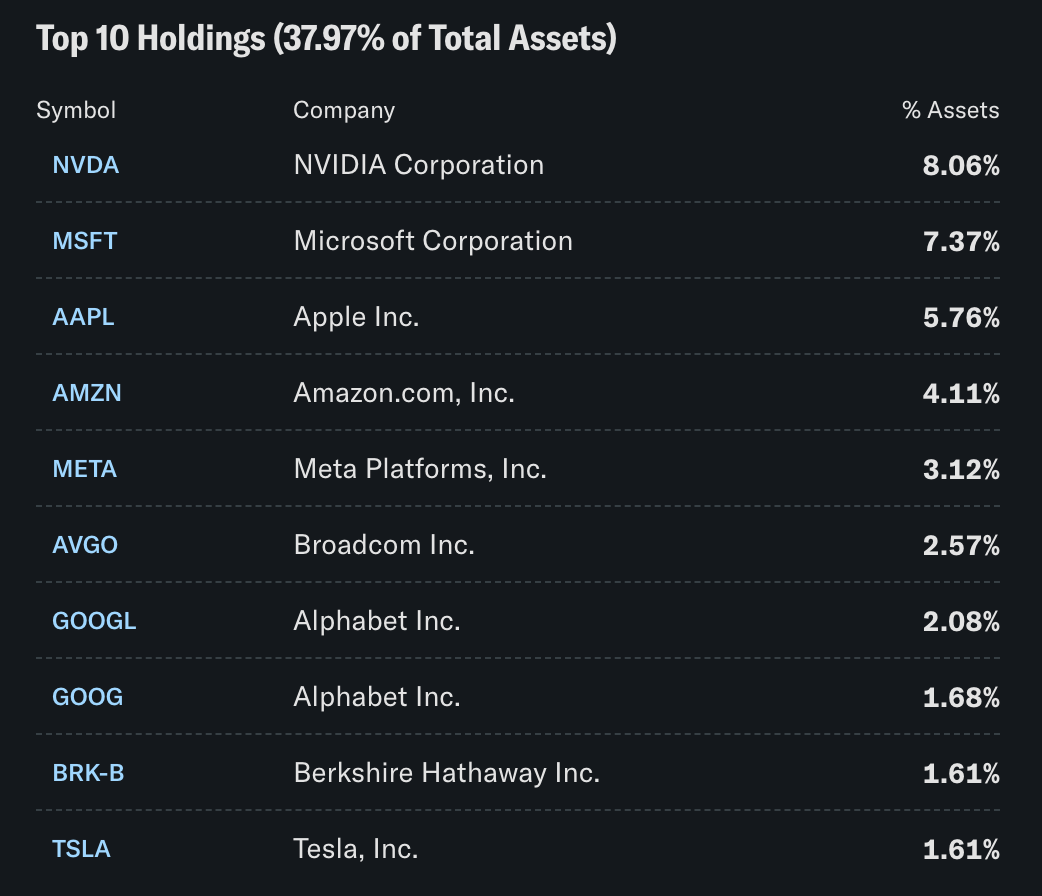1042x896 pixels.
Task: Click the Meta Platforms, Inc. company name
Action: (420, 469)
